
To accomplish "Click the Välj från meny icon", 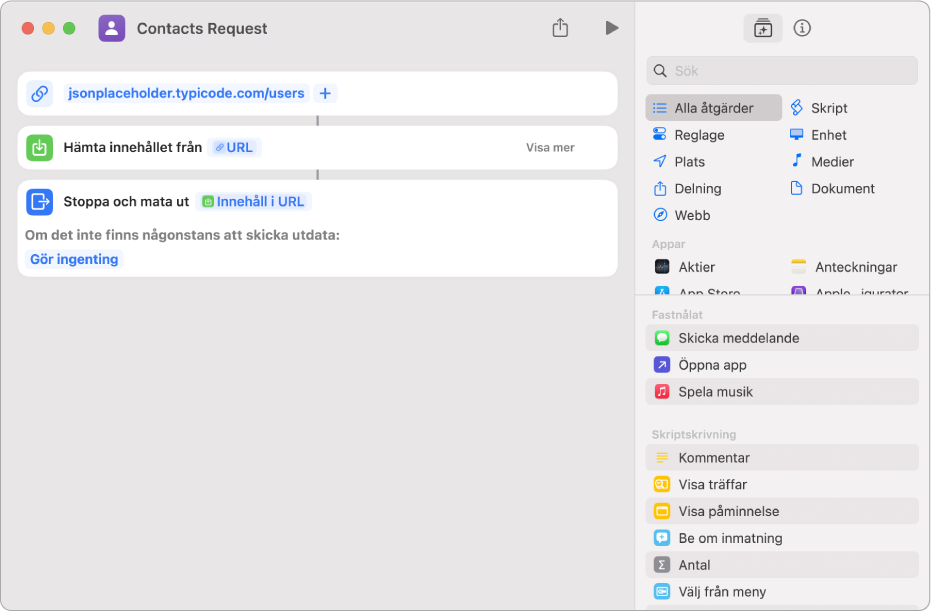I will [x=662, y=591].
